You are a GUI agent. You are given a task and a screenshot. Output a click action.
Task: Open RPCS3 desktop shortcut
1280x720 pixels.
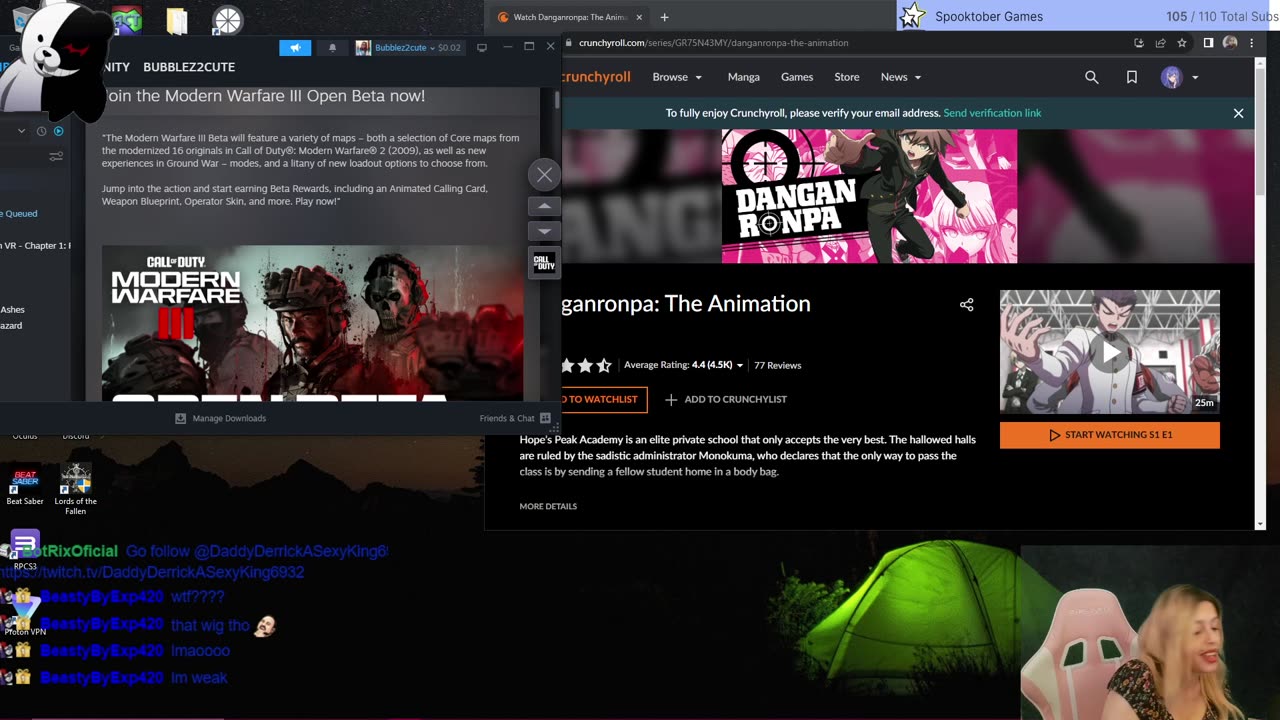[25, 550]
